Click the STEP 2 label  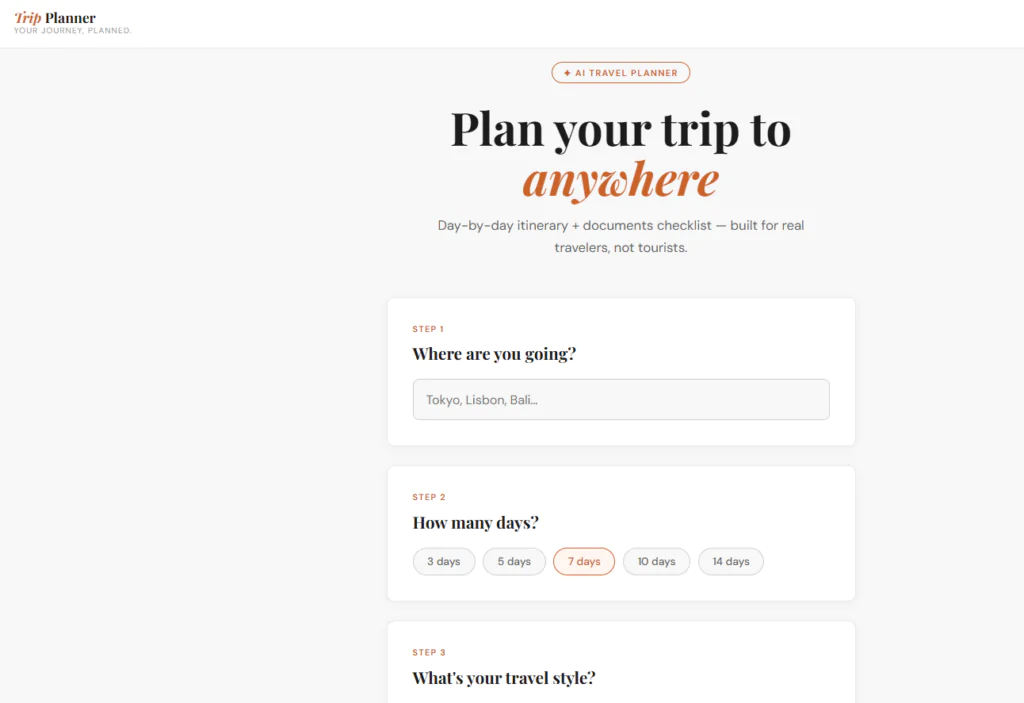click(429, 497)
